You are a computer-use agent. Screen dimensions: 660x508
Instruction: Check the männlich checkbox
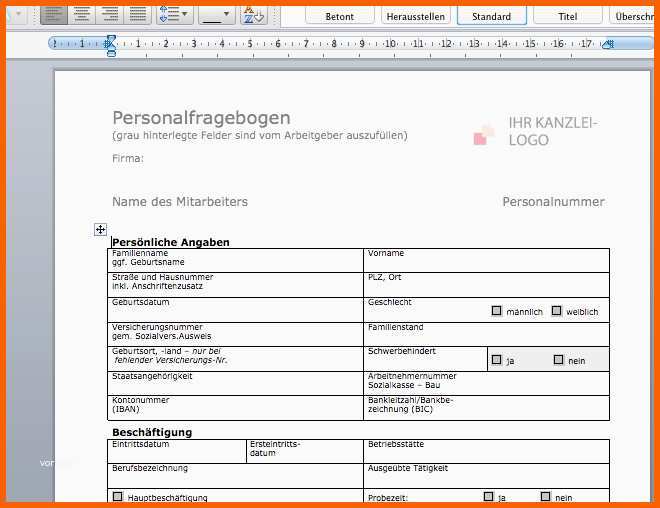coord(497,311)
